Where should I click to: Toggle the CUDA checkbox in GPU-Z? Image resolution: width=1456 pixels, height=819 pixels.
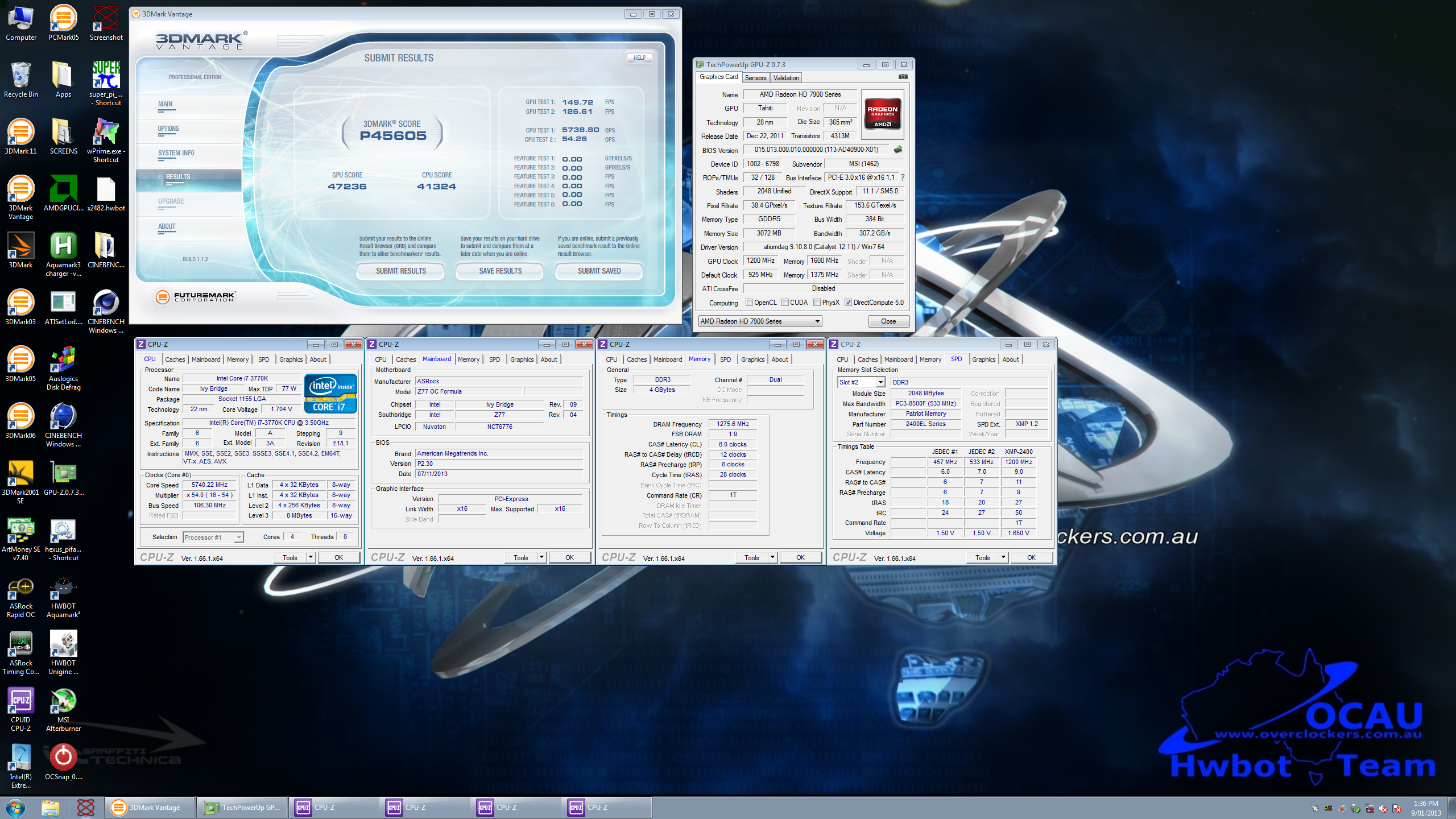785,303
